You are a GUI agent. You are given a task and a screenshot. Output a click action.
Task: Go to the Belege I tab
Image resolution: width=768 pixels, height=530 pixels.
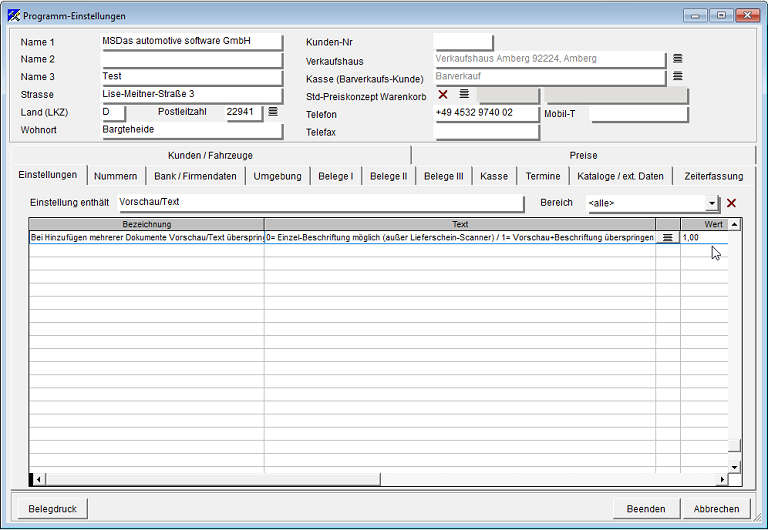336,176
